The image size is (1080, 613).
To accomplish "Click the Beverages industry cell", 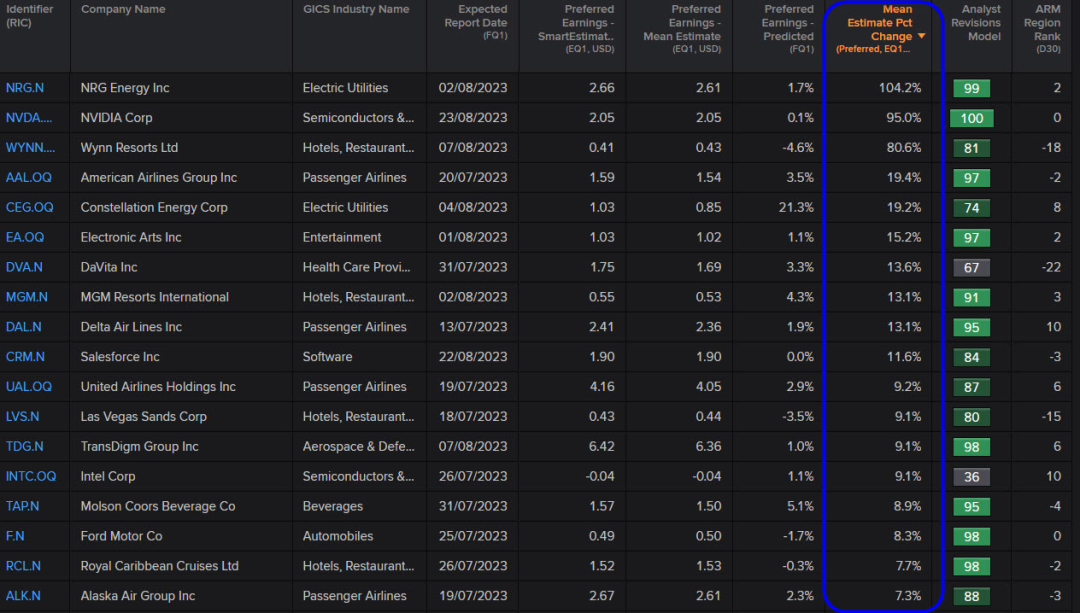I will tap(333, 506).
